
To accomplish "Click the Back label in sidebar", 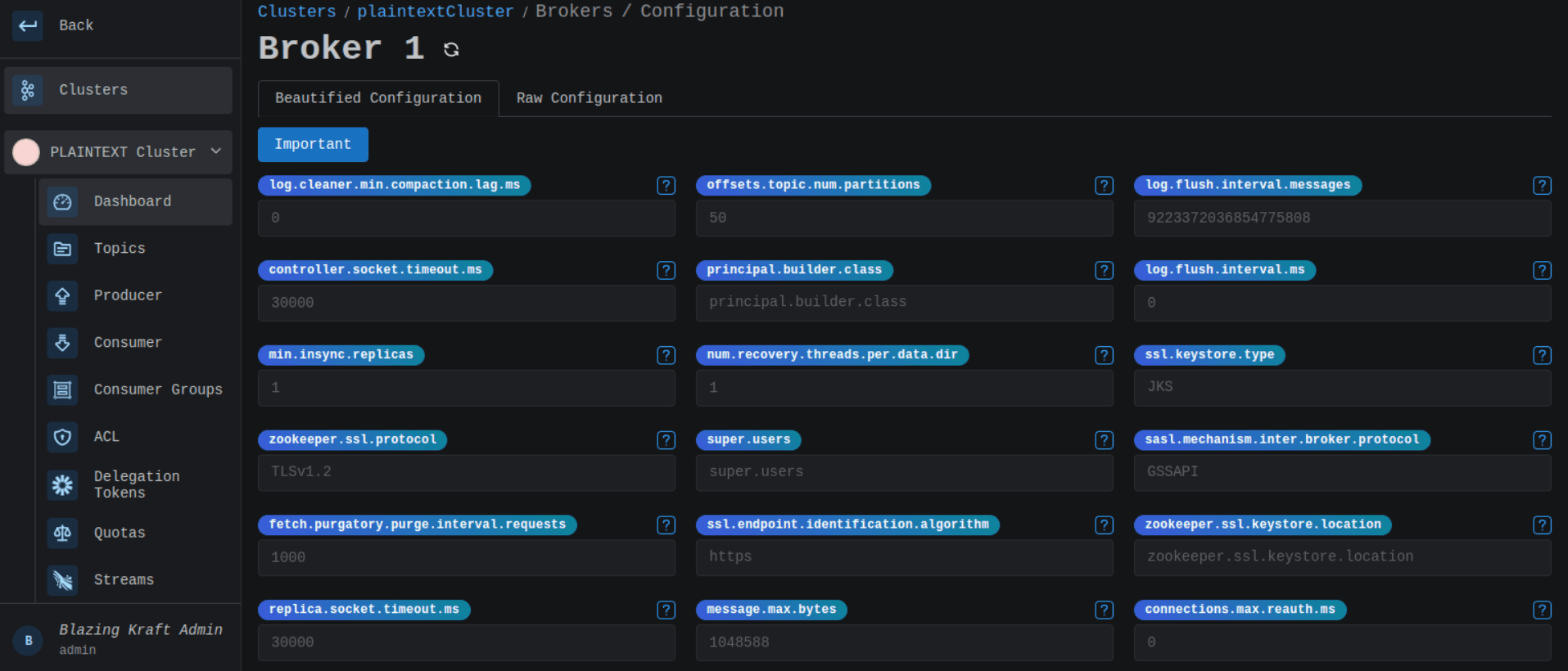I will (76, 25).
